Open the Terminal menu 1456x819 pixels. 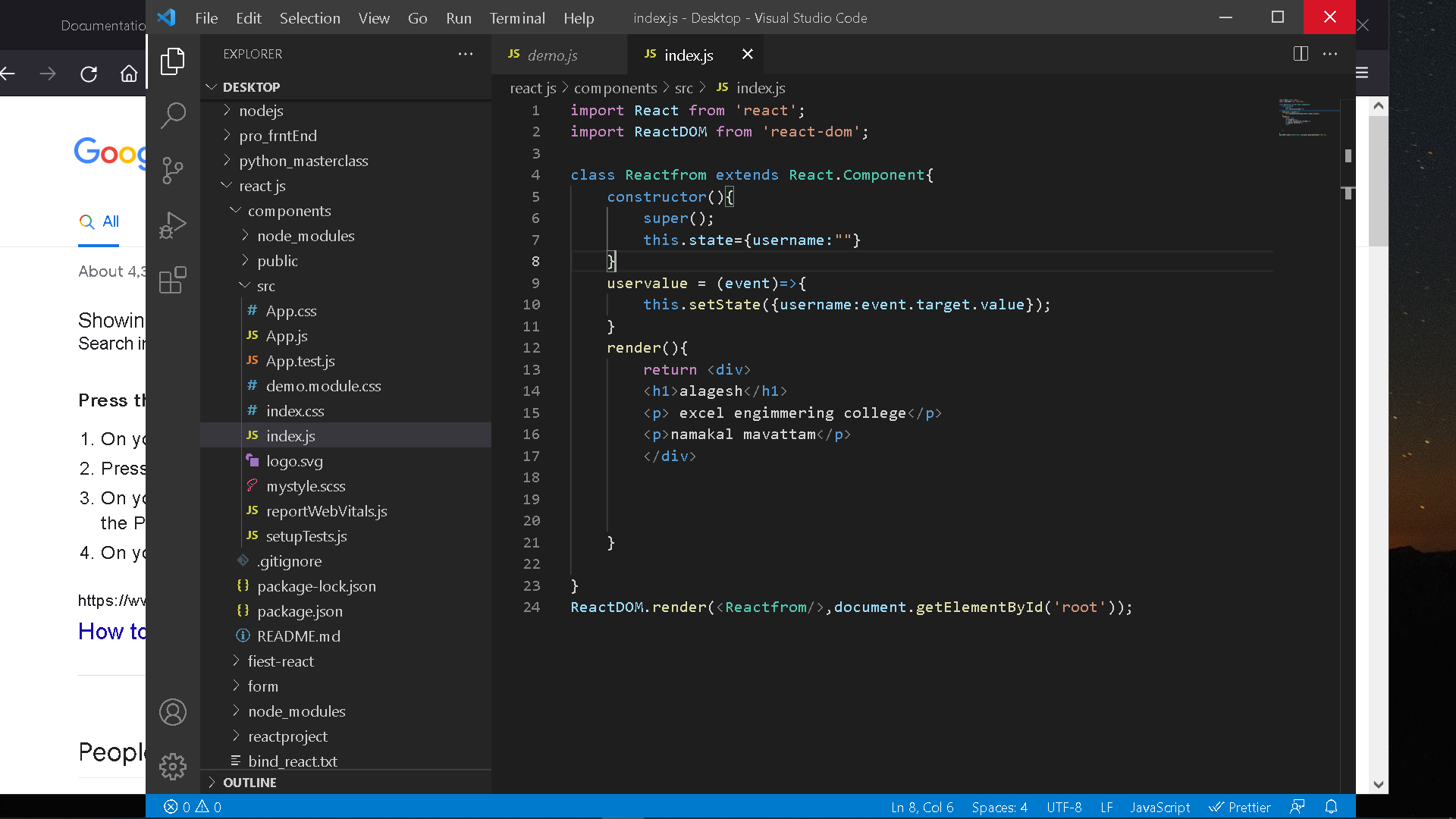[x=516, y=18]
